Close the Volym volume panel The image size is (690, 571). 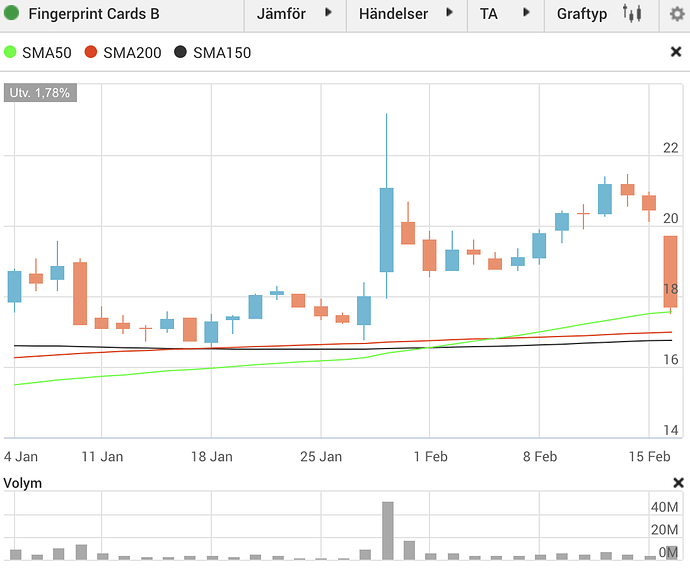(x=679, y=483)
